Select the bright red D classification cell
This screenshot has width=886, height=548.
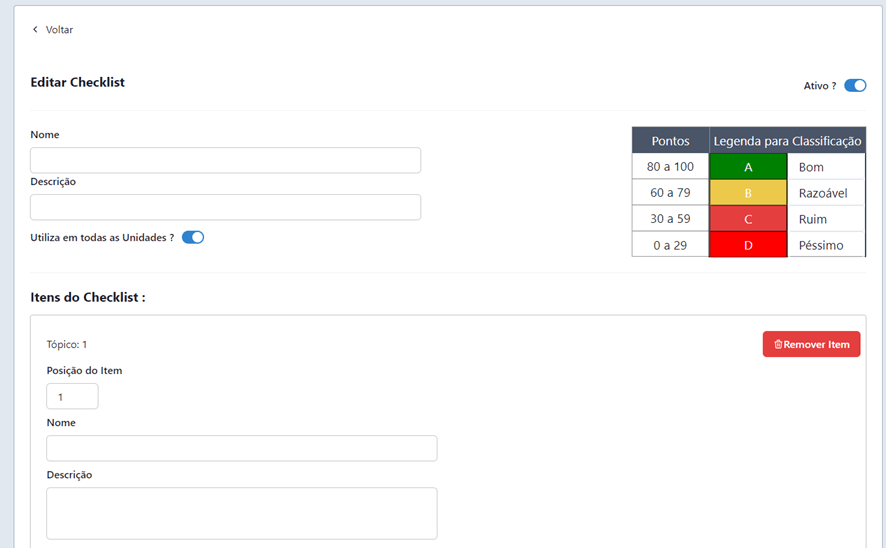click(x=748, y=245)
